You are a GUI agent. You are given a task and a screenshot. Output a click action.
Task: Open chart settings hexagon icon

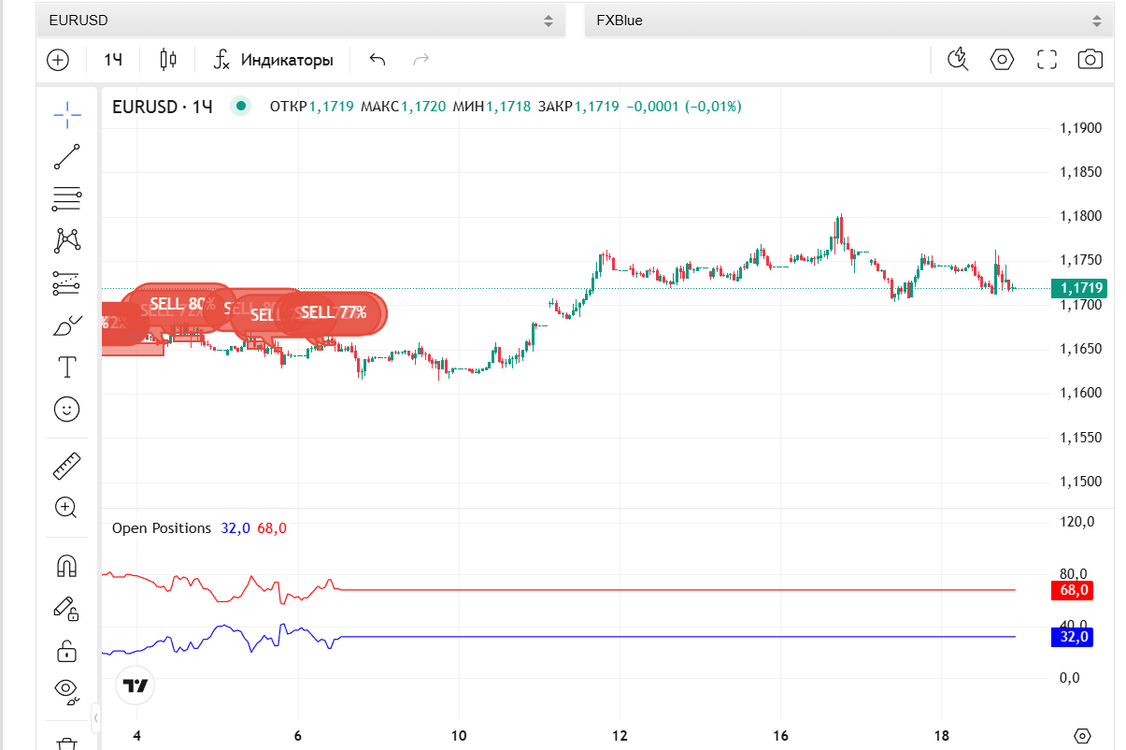click(x=1002, y=60)
